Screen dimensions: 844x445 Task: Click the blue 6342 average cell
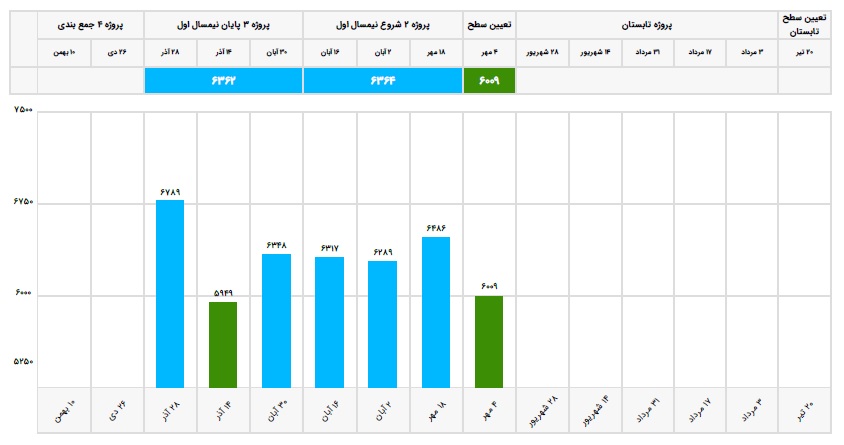pos(223,81)
